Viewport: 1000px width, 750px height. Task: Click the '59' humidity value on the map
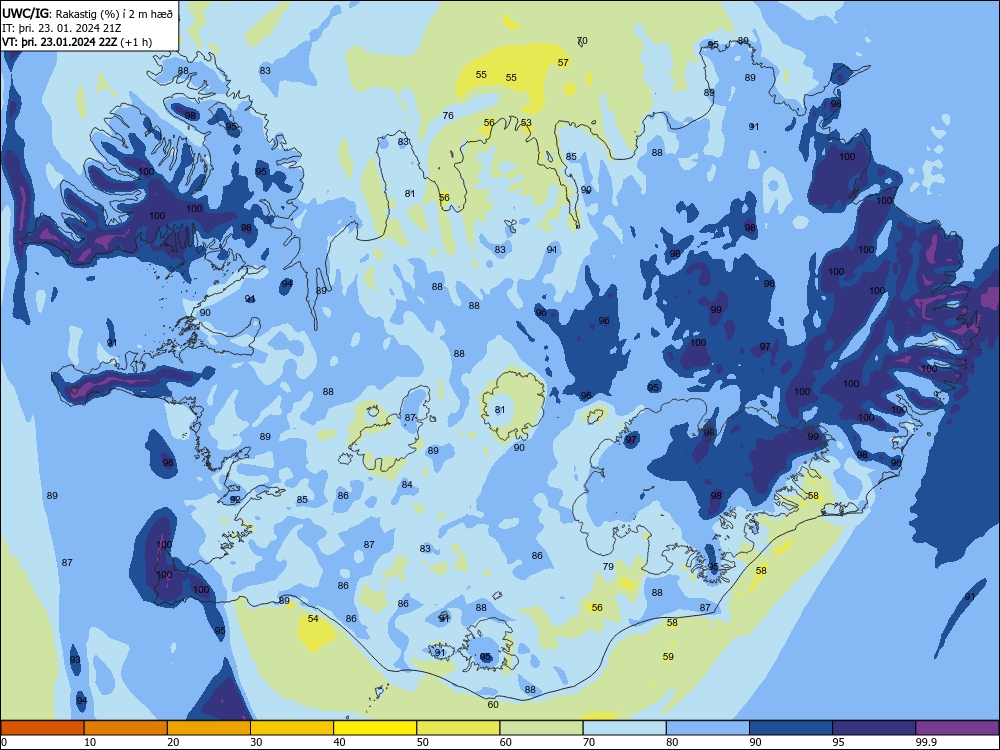tap(668, 656)
